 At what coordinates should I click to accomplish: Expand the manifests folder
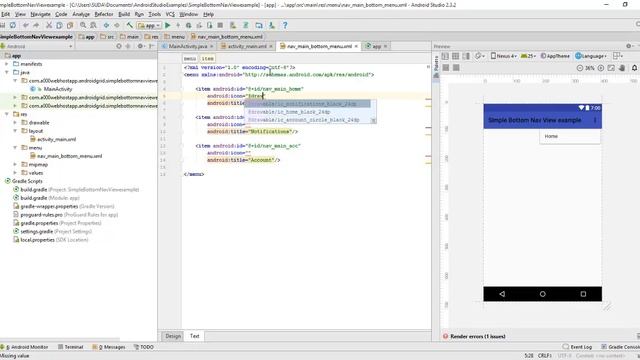[x=7, y=64]
